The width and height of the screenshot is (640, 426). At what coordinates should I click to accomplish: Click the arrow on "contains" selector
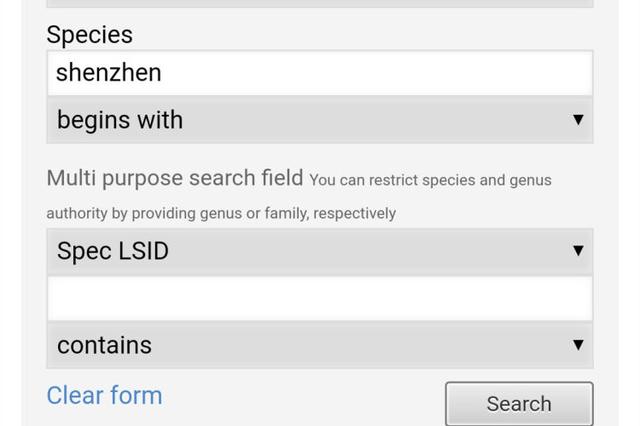(577, 345)
